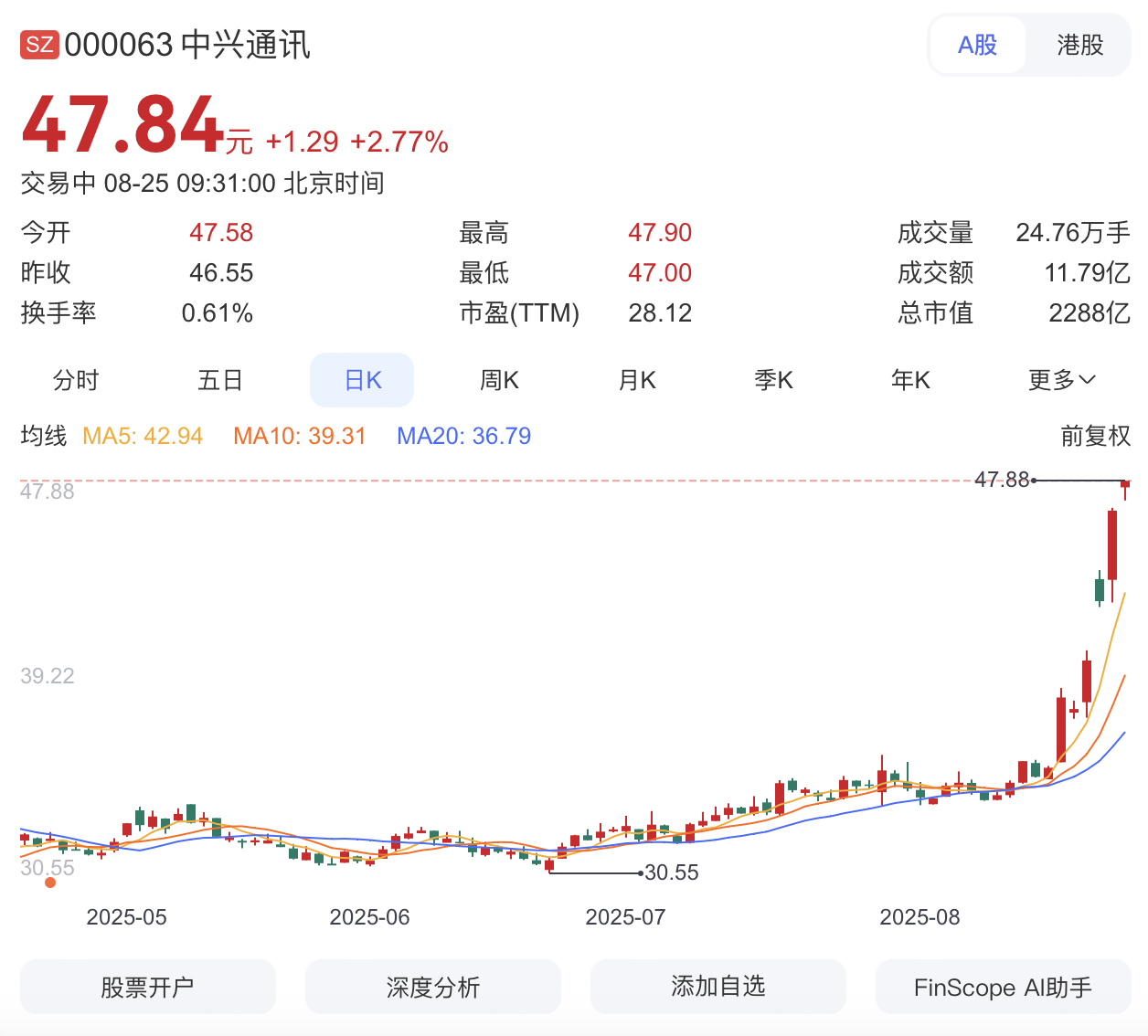Click the 市盈(TTM) value 28.12

(660, 313)
